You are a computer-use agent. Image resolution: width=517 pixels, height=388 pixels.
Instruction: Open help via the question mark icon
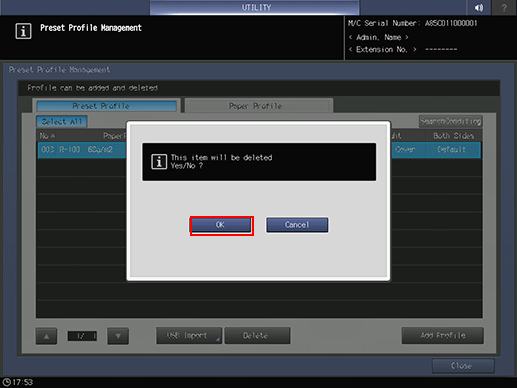pyautogui.click(x=504, y=7)
